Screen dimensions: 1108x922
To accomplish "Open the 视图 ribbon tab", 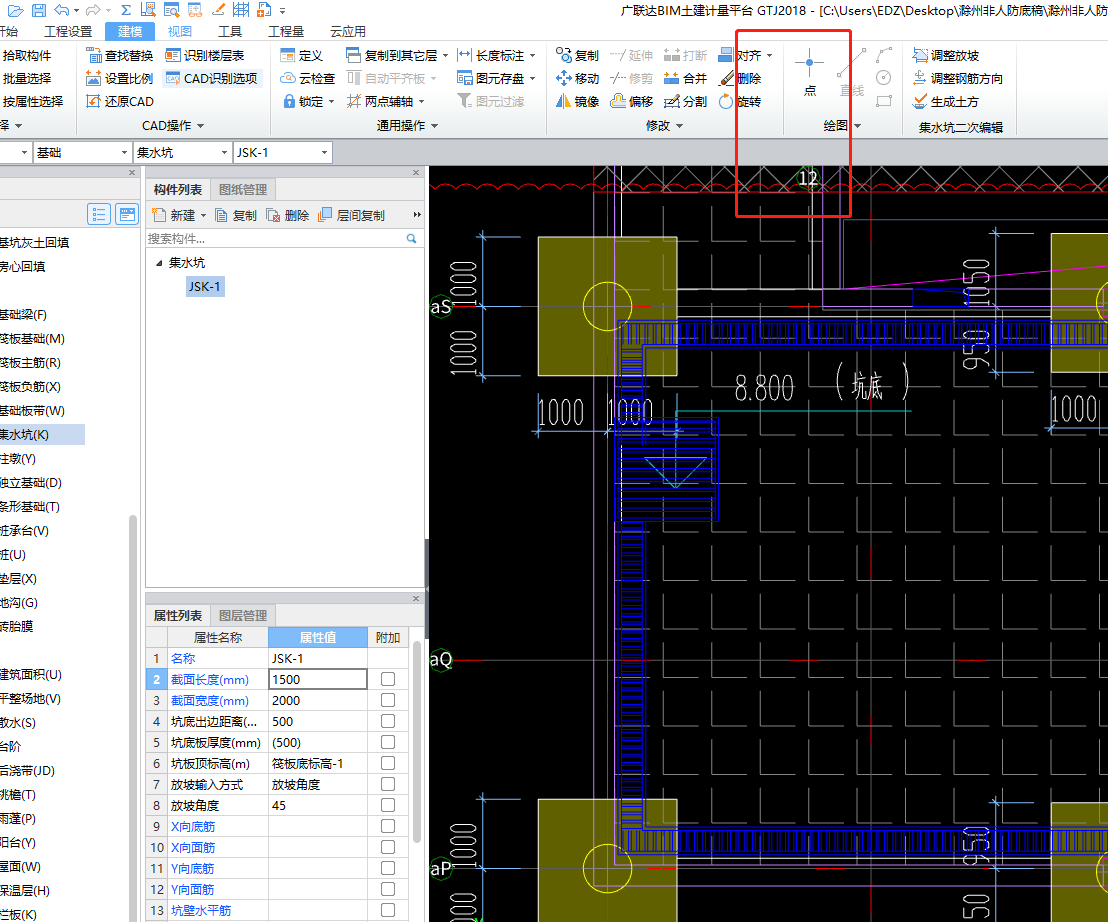I will (x=179, y=31).
